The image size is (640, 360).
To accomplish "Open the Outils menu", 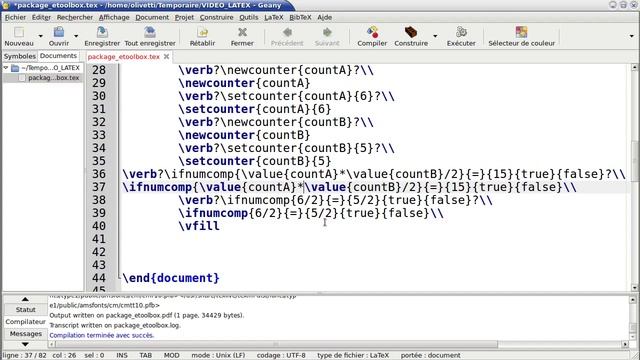I will pos(249,17).
